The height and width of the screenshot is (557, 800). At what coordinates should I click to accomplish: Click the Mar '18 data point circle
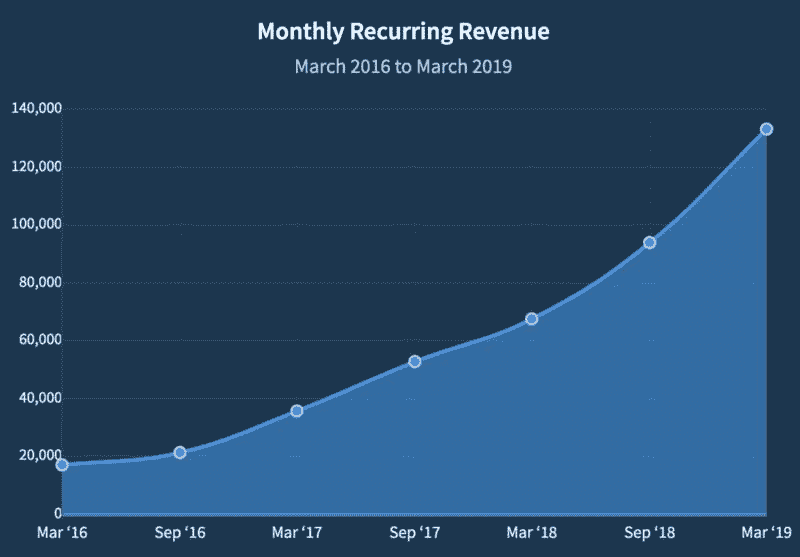coord(532,319)
